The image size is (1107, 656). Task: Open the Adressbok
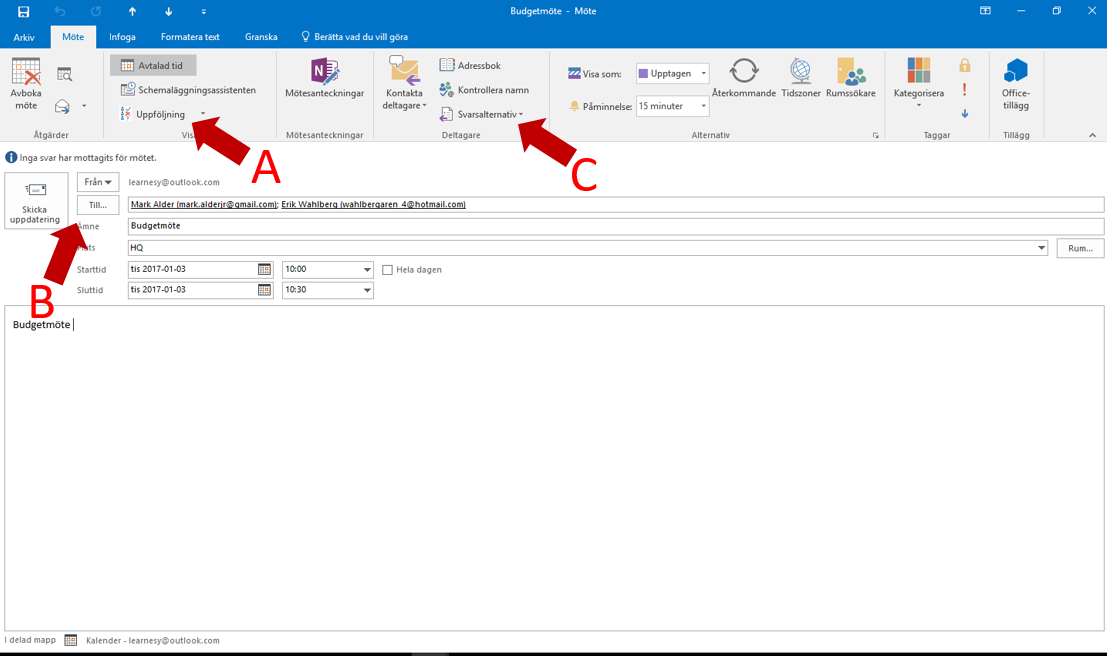(x=470, y=66)
